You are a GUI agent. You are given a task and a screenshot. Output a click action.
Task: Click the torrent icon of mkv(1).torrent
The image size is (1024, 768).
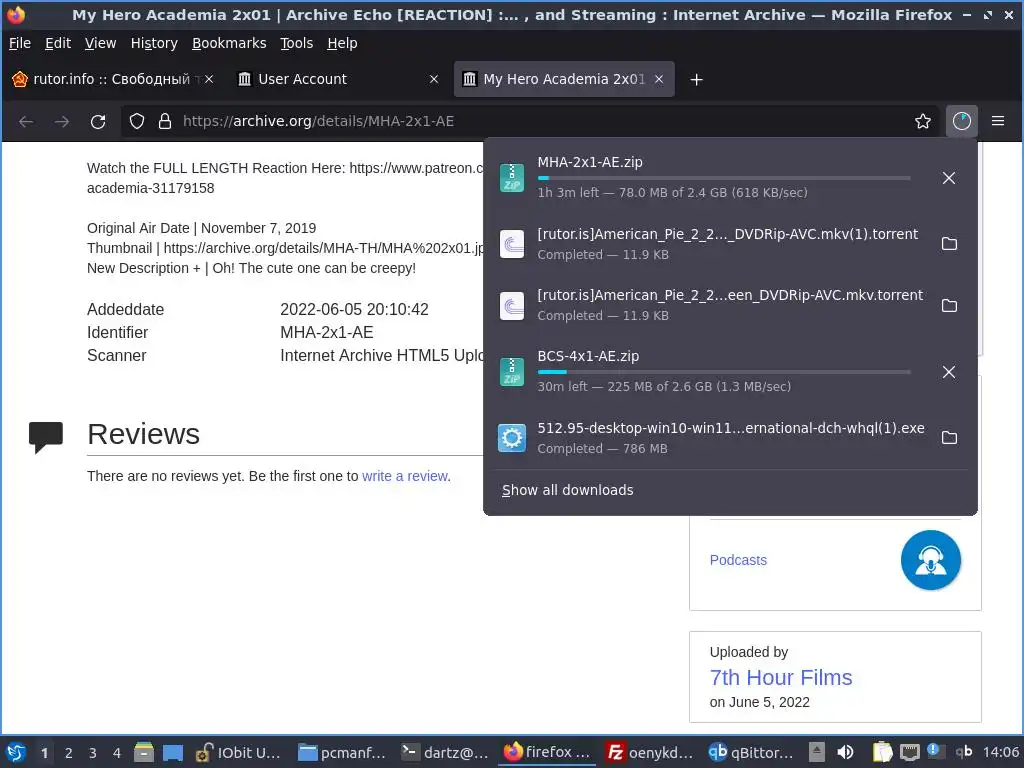(x=512, y=244)
